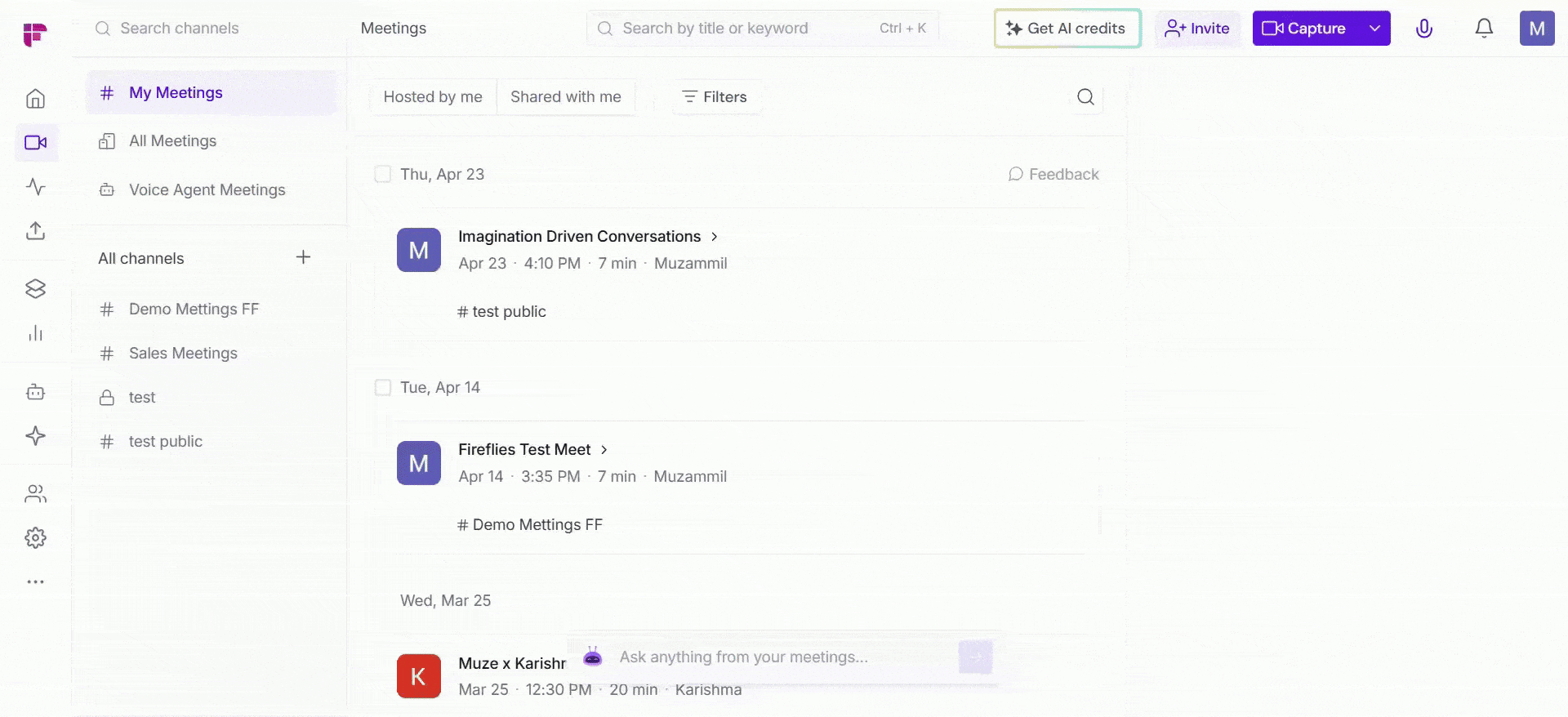Click M avatar of Fireflies Test Meet
This screenshot has width=1568, height=717.
click(419, 463)
